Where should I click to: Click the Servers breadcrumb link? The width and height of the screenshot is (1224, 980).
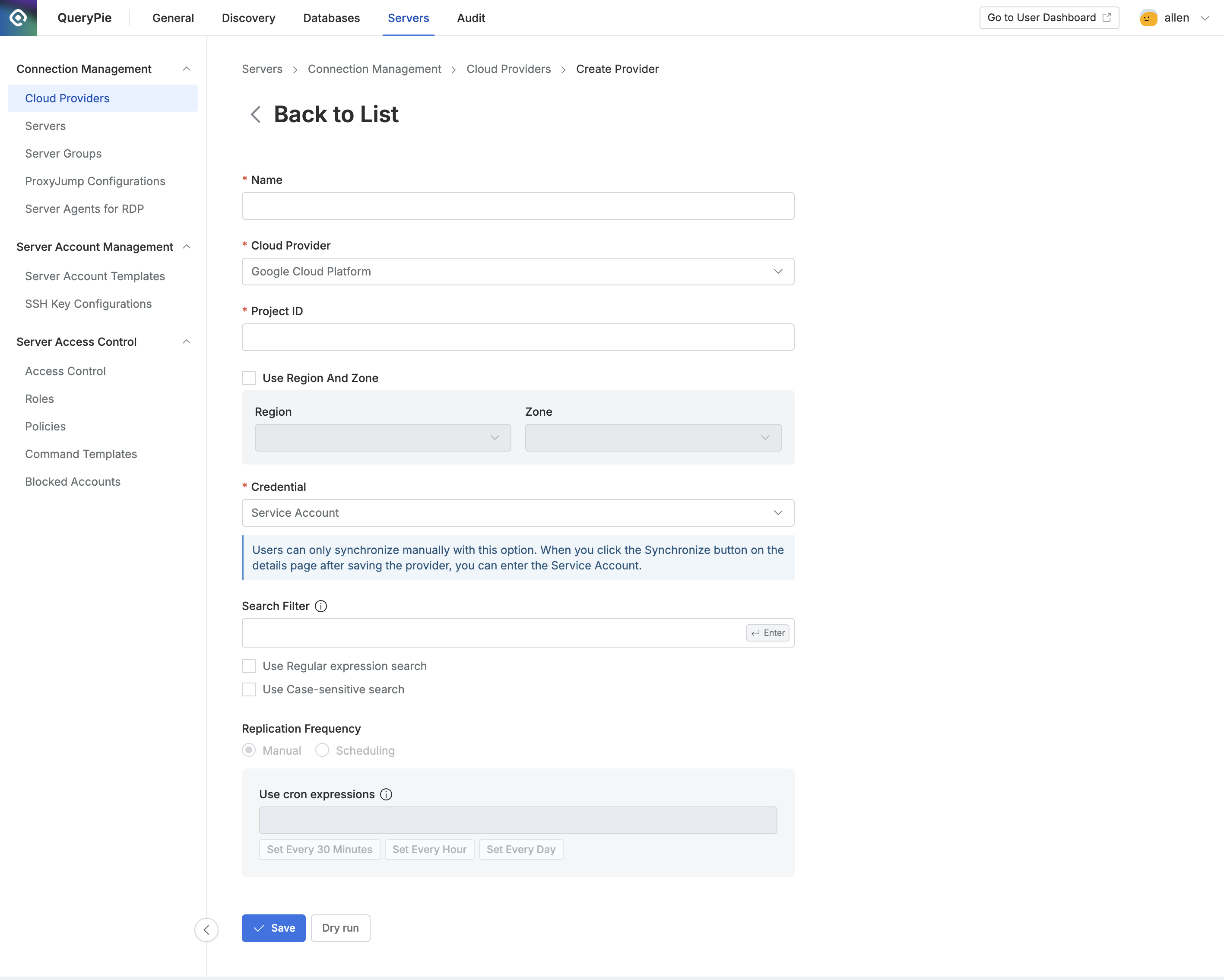[262, 69]
